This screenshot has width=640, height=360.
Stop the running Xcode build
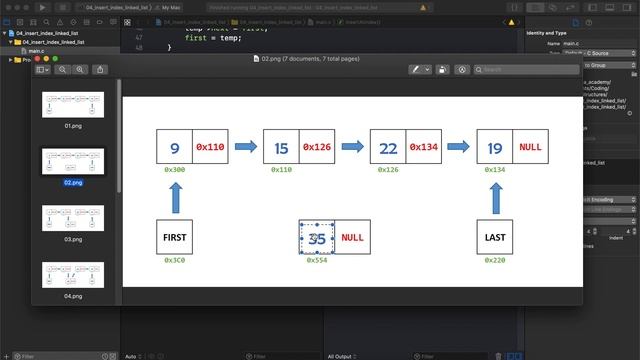coord(62,7)
